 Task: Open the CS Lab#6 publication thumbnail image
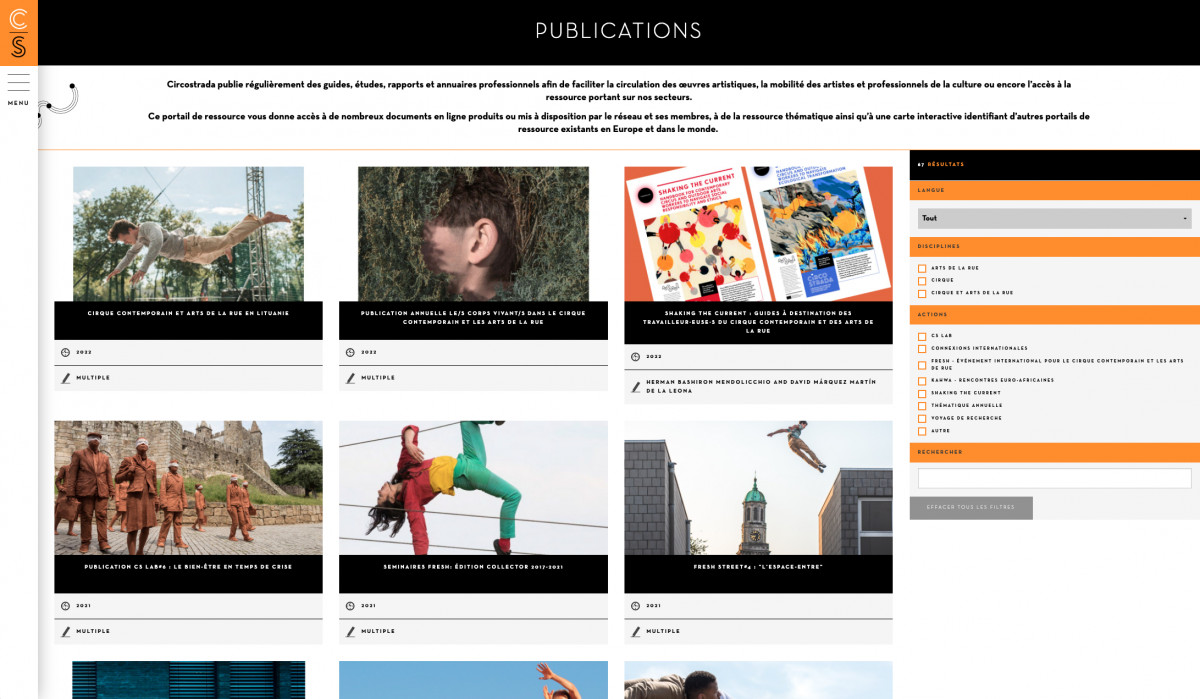[188, 487]
